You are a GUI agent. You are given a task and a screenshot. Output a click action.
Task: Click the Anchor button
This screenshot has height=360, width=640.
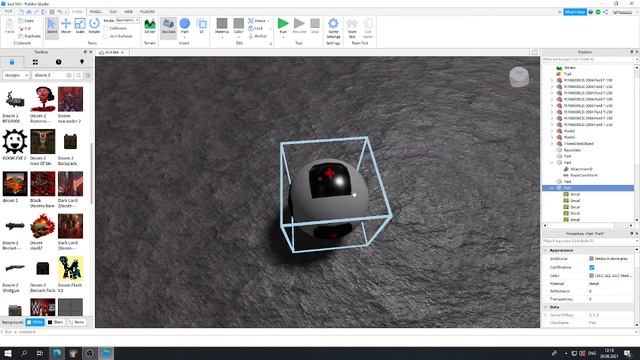pyautogui.click(x=258, y=36)
